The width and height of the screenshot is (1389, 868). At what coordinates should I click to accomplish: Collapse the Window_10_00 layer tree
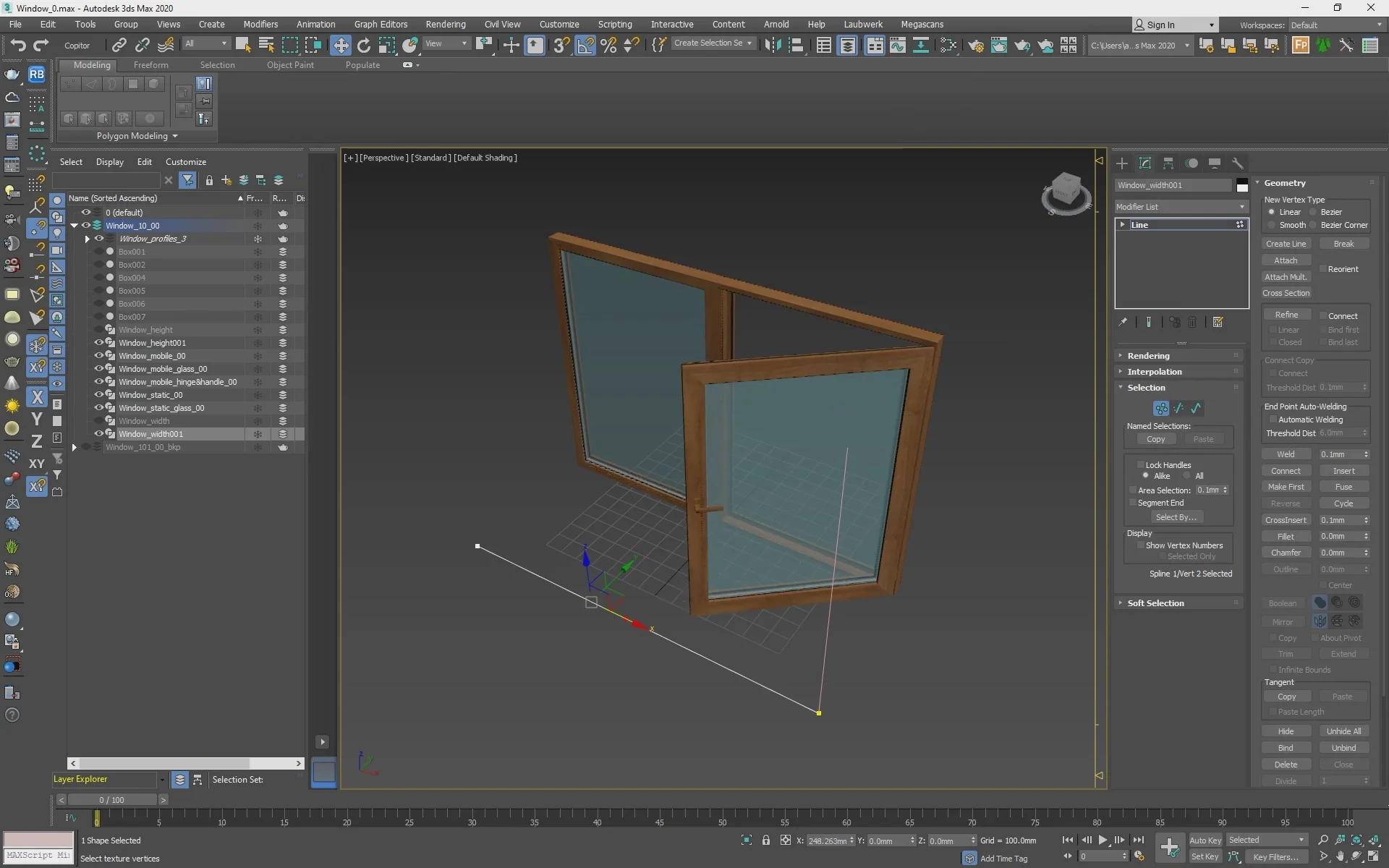[74, 226]
